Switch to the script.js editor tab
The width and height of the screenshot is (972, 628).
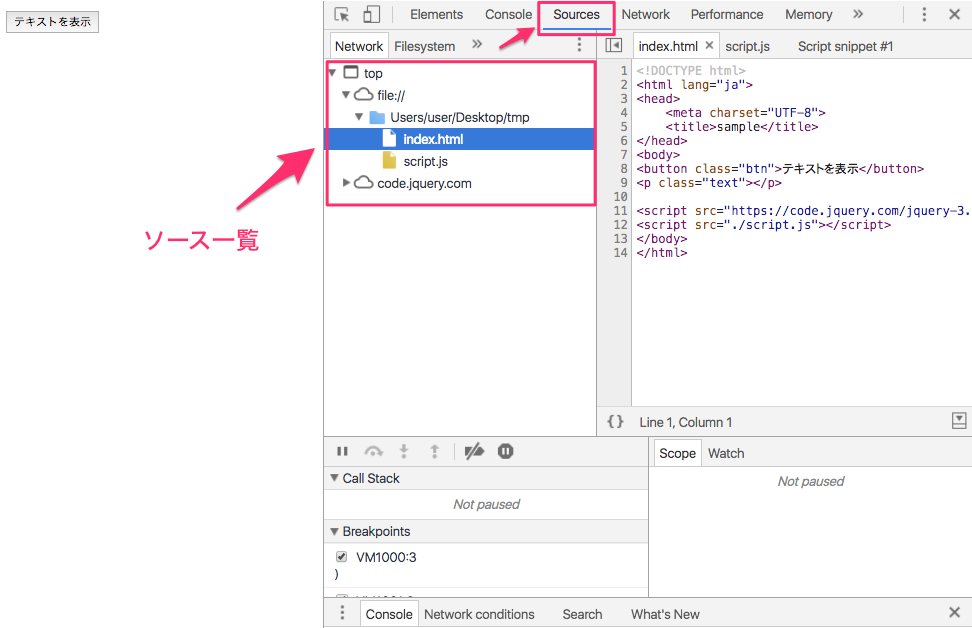[748, 46]
